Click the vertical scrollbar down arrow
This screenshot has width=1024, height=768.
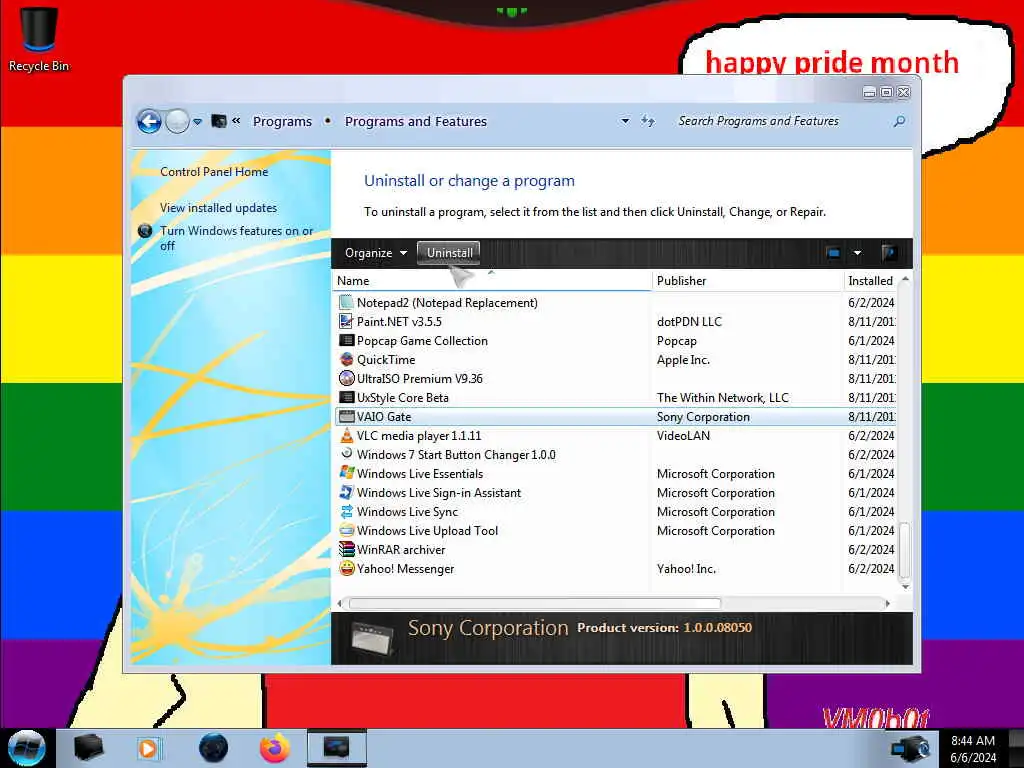tap(904, 586)
